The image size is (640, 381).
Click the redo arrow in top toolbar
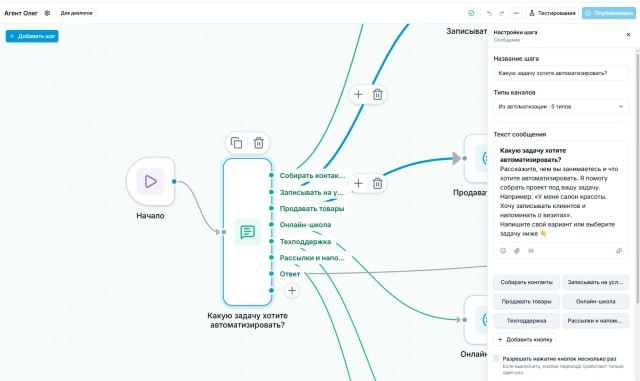tap(502, 13)
